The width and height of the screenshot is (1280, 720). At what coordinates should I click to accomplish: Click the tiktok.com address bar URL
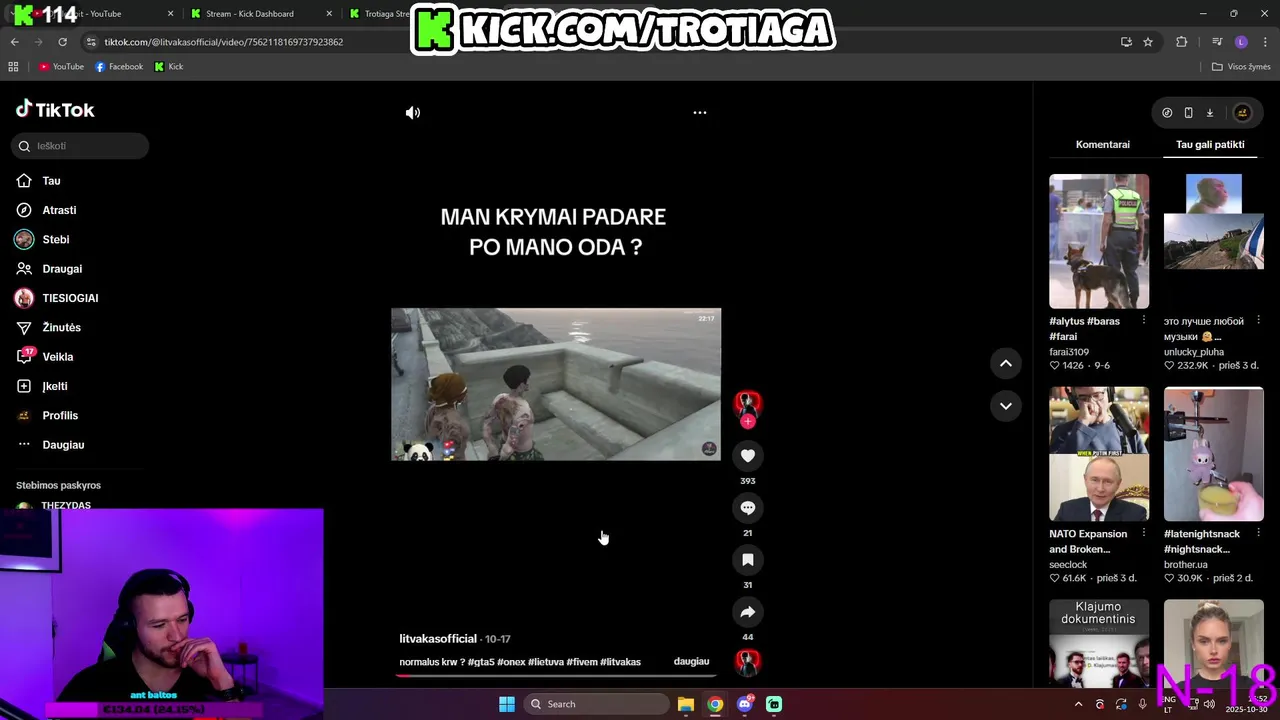click(224, 42)
